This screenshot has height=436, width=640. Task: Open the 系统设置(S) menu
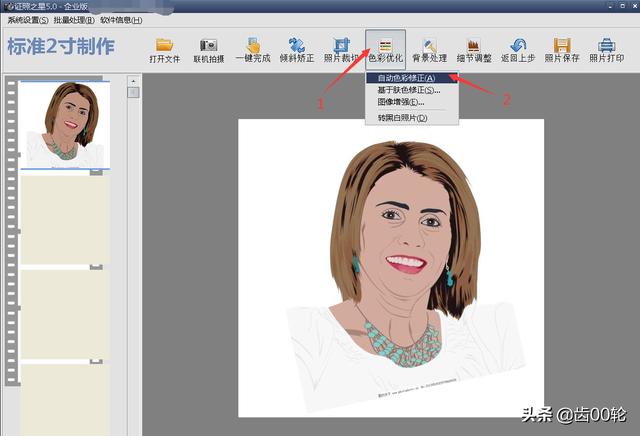pos(28,20)
